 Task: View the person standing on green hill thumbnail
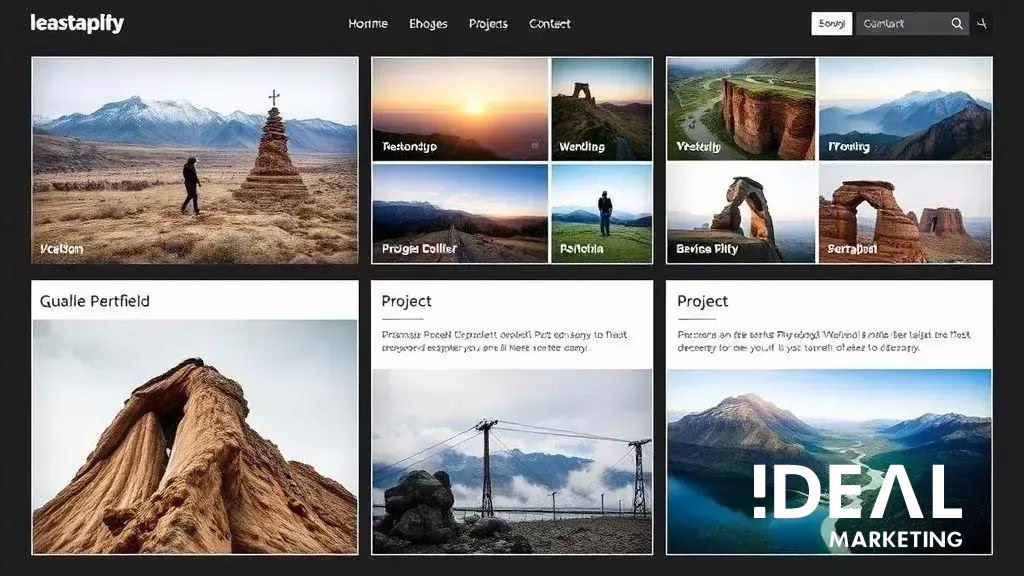pos(601,213)
